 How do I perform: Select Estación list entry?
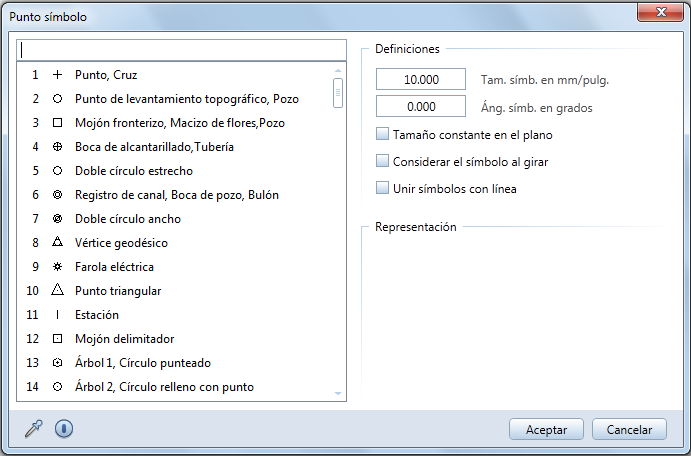(98, 315)
